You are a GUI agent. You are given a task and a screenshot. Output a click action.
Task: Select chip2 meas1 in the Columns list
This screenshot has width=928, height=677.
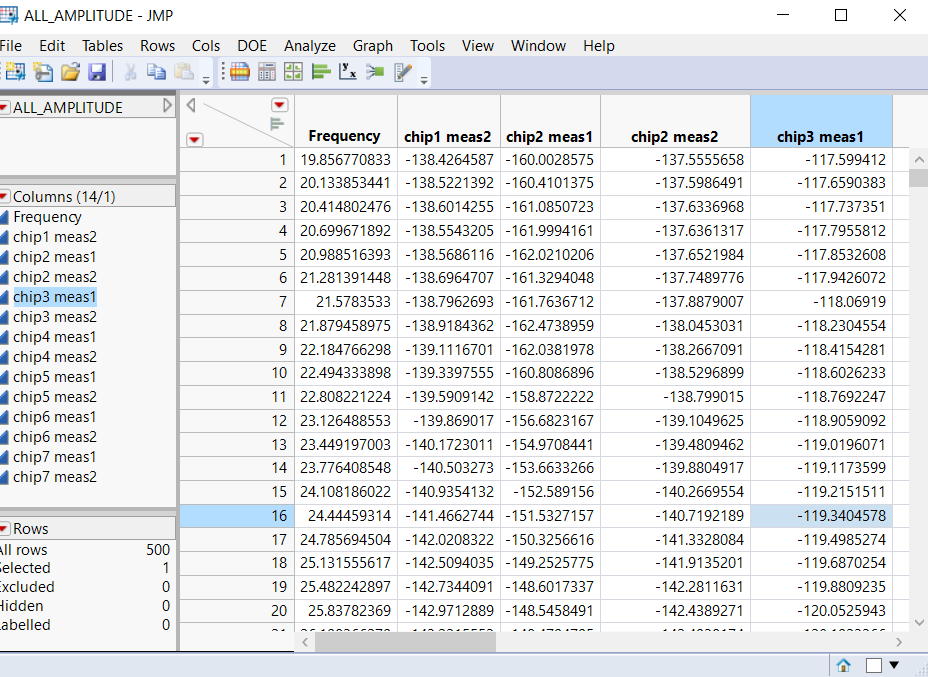point(54,257)
